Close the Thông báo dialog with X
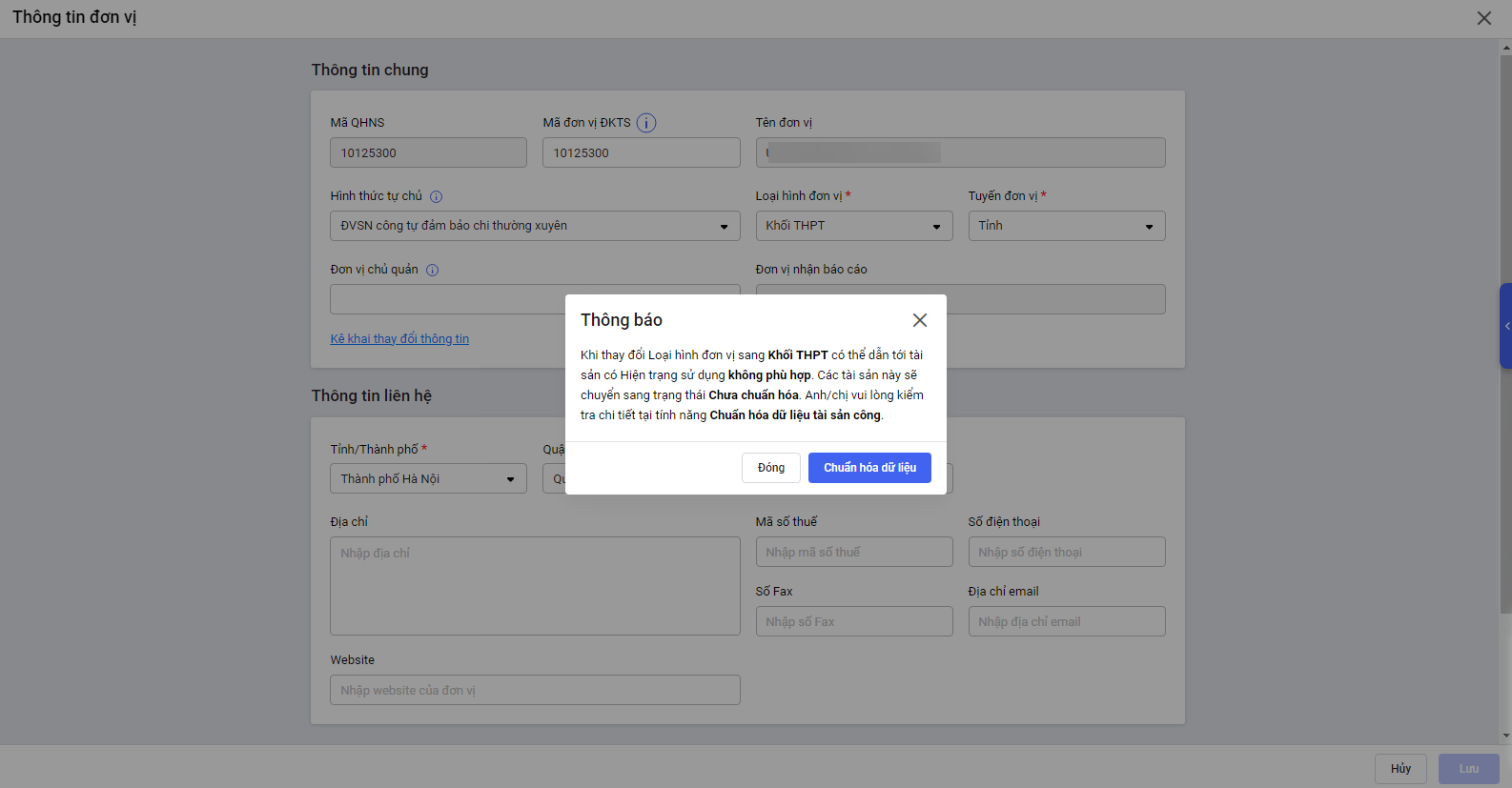Image resolution: width=1512 pixels, height=788 pixels. pyautogui.click(x=919, y=320)
